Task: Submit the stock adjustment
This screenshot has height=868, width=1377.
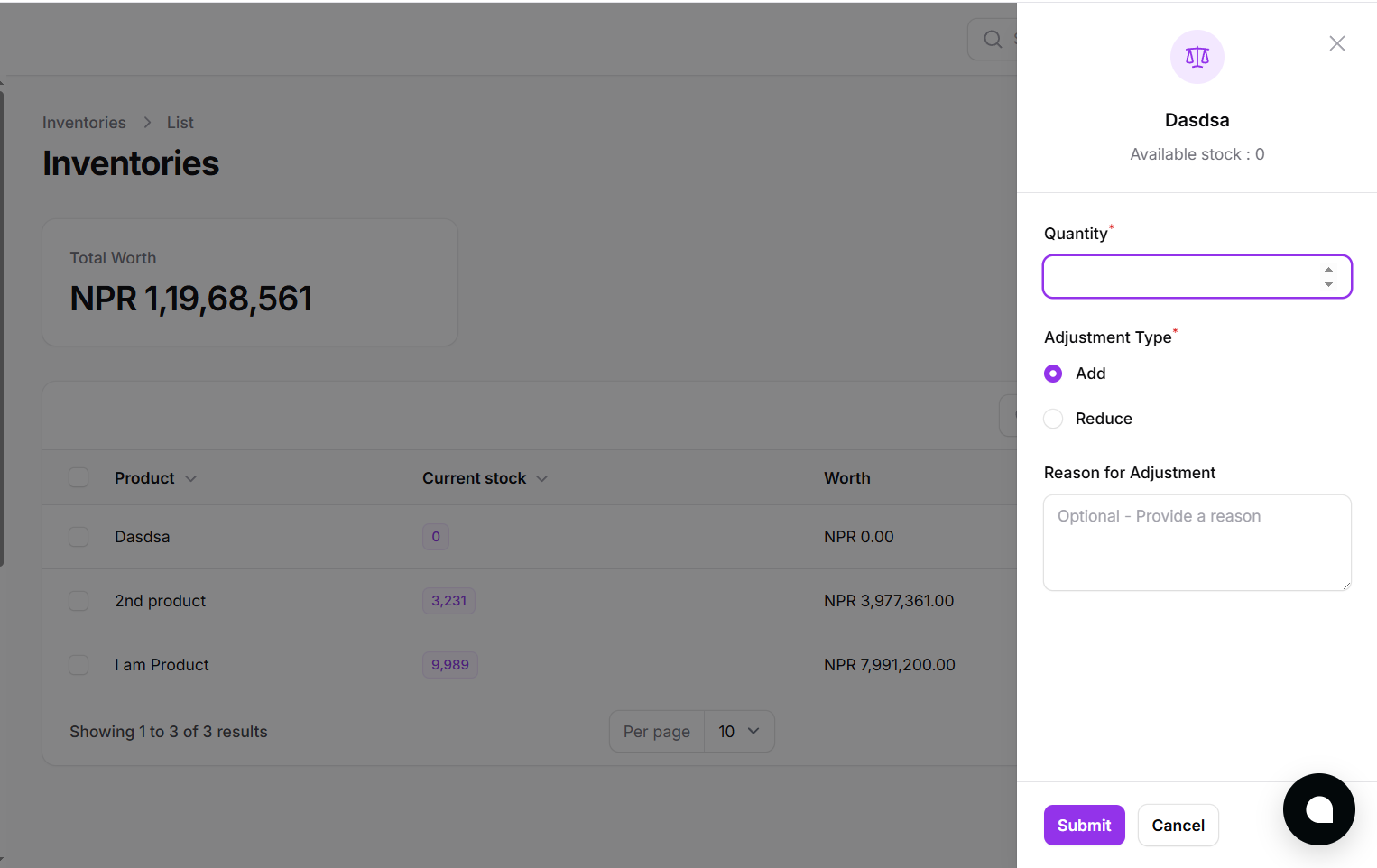Action: pos(1084,825)
